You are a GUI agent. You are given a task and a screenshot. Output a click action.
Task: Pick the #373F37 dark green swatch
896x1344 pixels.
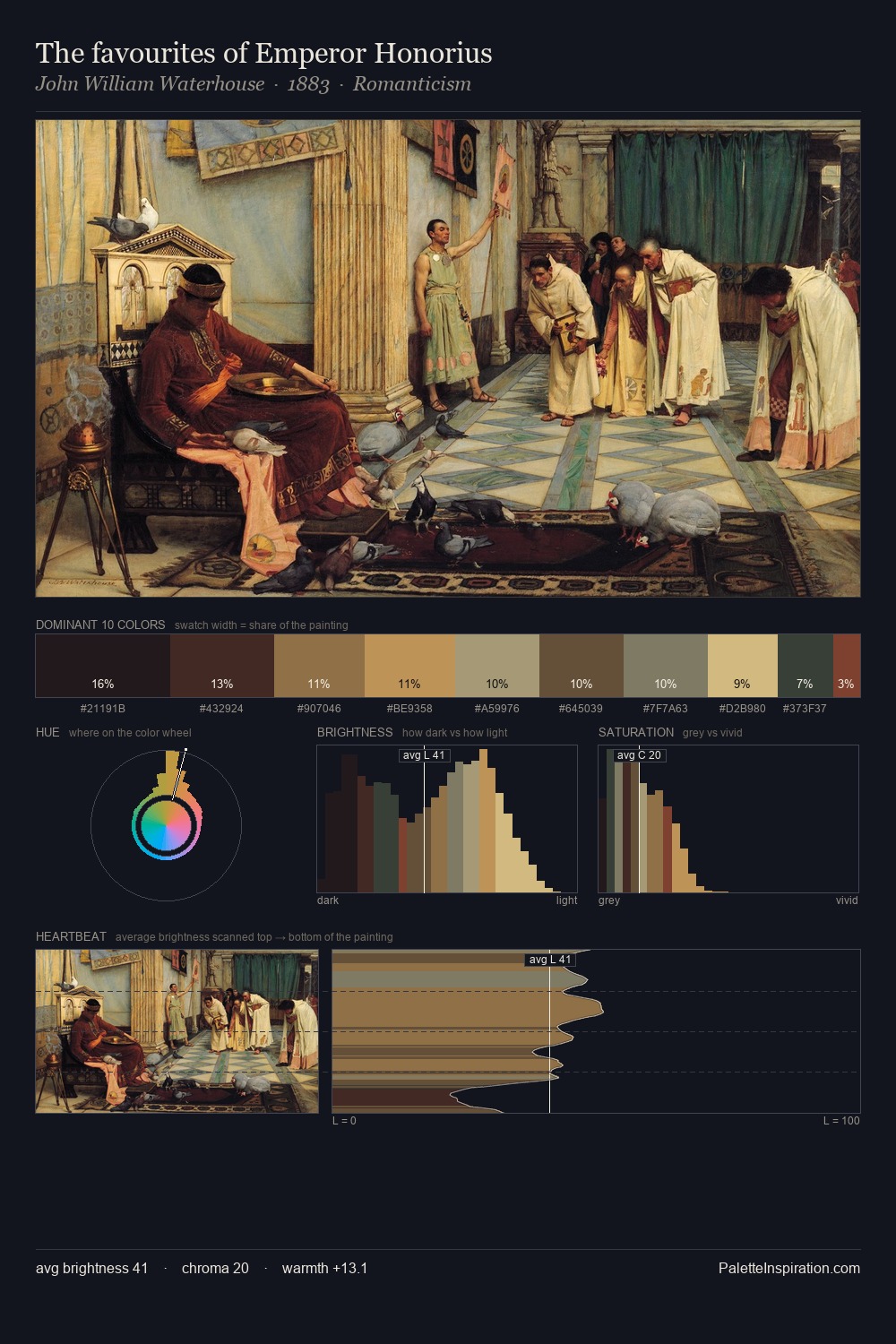pyautogui.click(x=806, y=666)
